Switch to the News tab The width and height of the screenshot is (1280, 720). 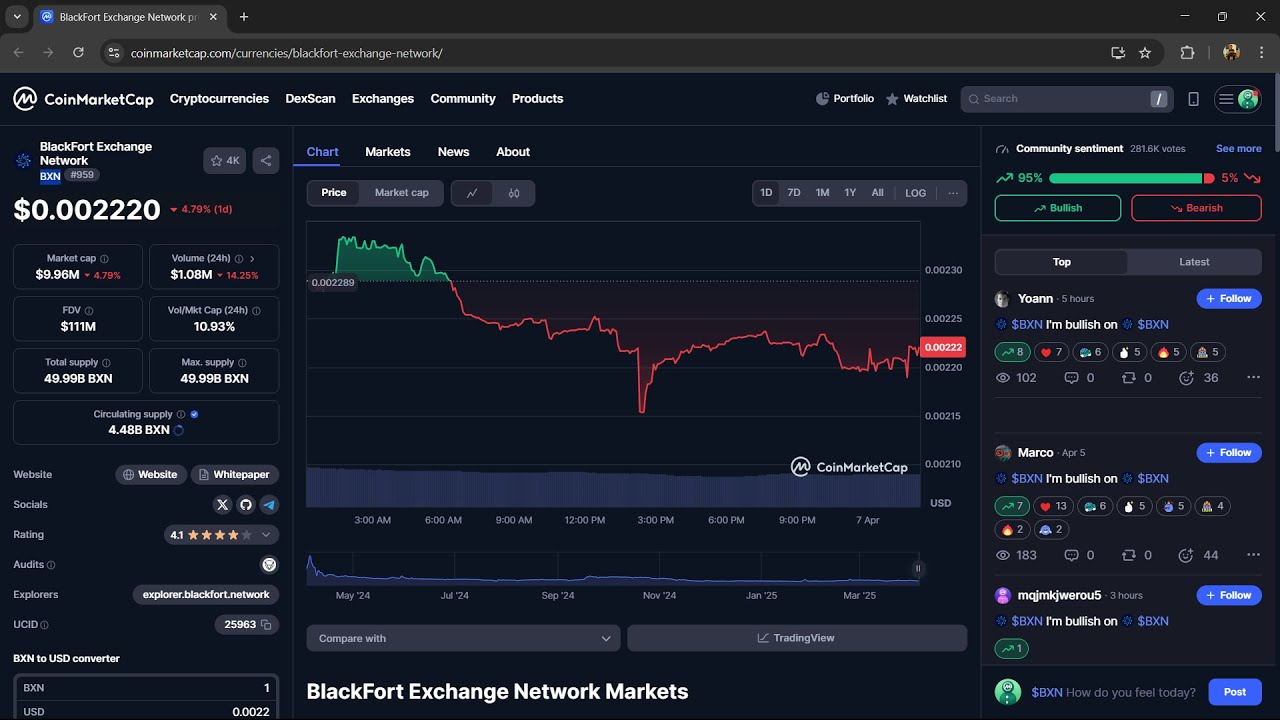(x=453, y=152)
